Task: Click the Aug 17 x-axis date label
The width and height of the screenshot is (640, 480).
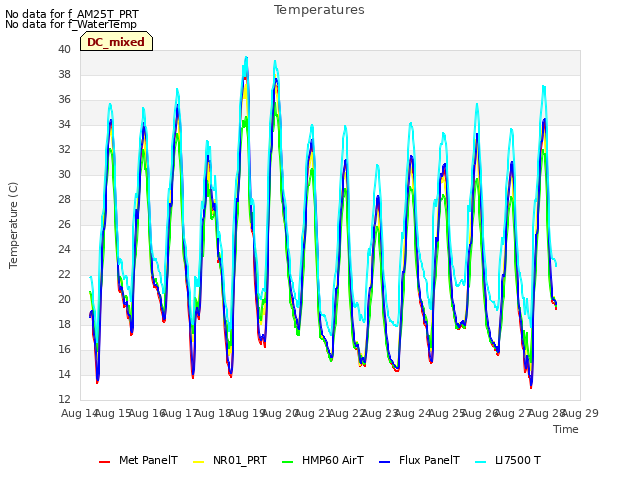Action: tap(180, 413)
